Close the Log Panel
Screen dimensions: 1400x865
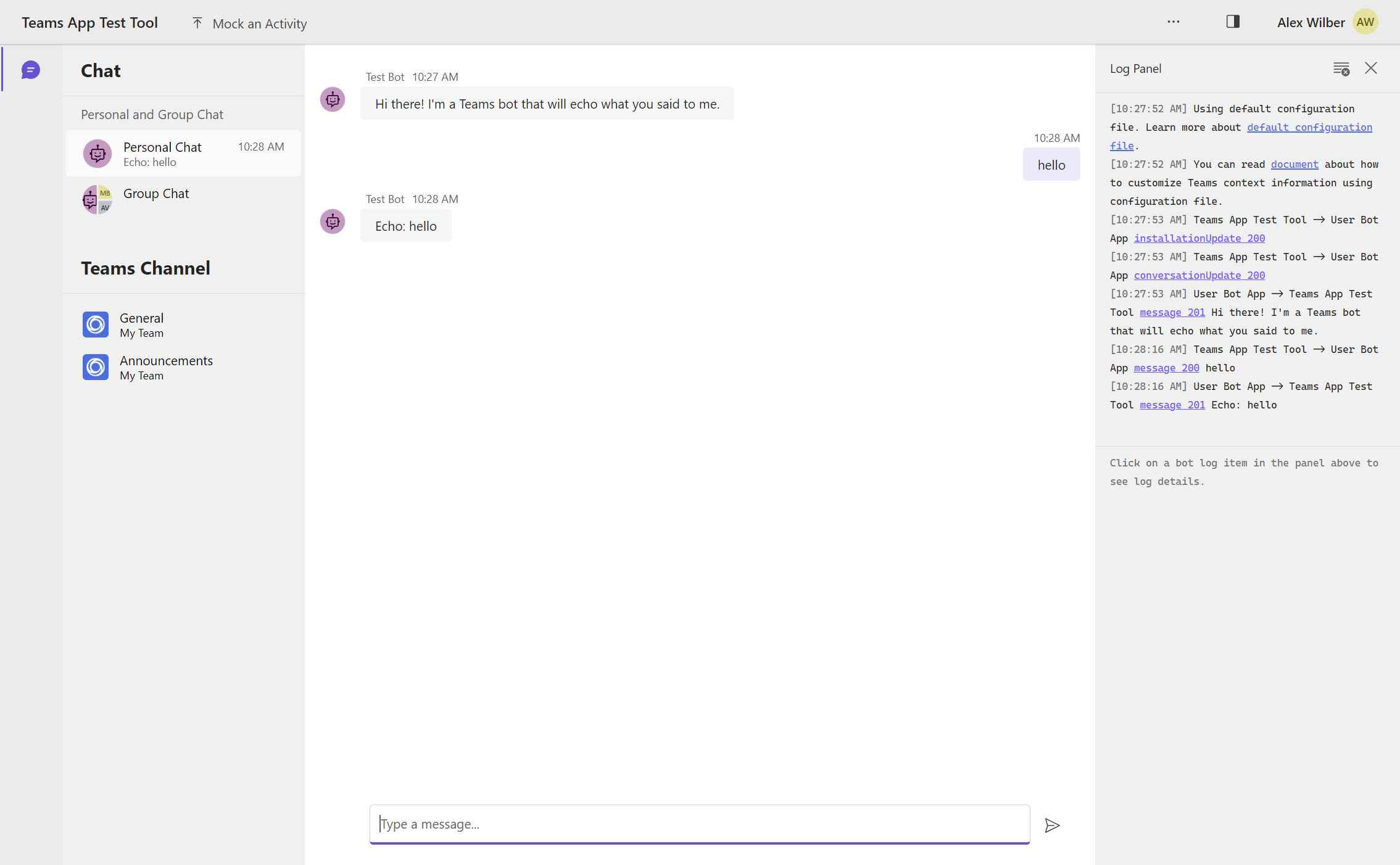[1370, 68]
